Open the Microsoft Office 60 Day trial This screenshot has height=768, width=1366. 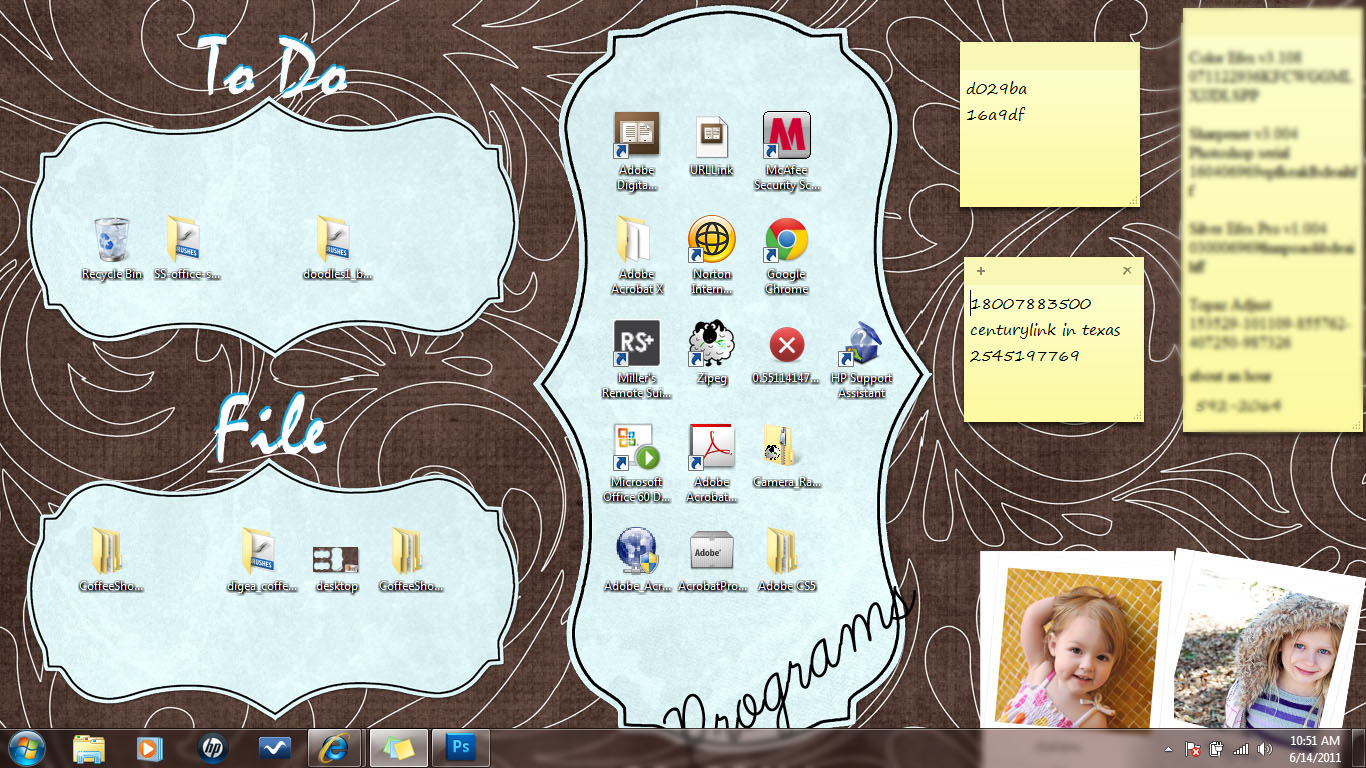coord(636,448)
